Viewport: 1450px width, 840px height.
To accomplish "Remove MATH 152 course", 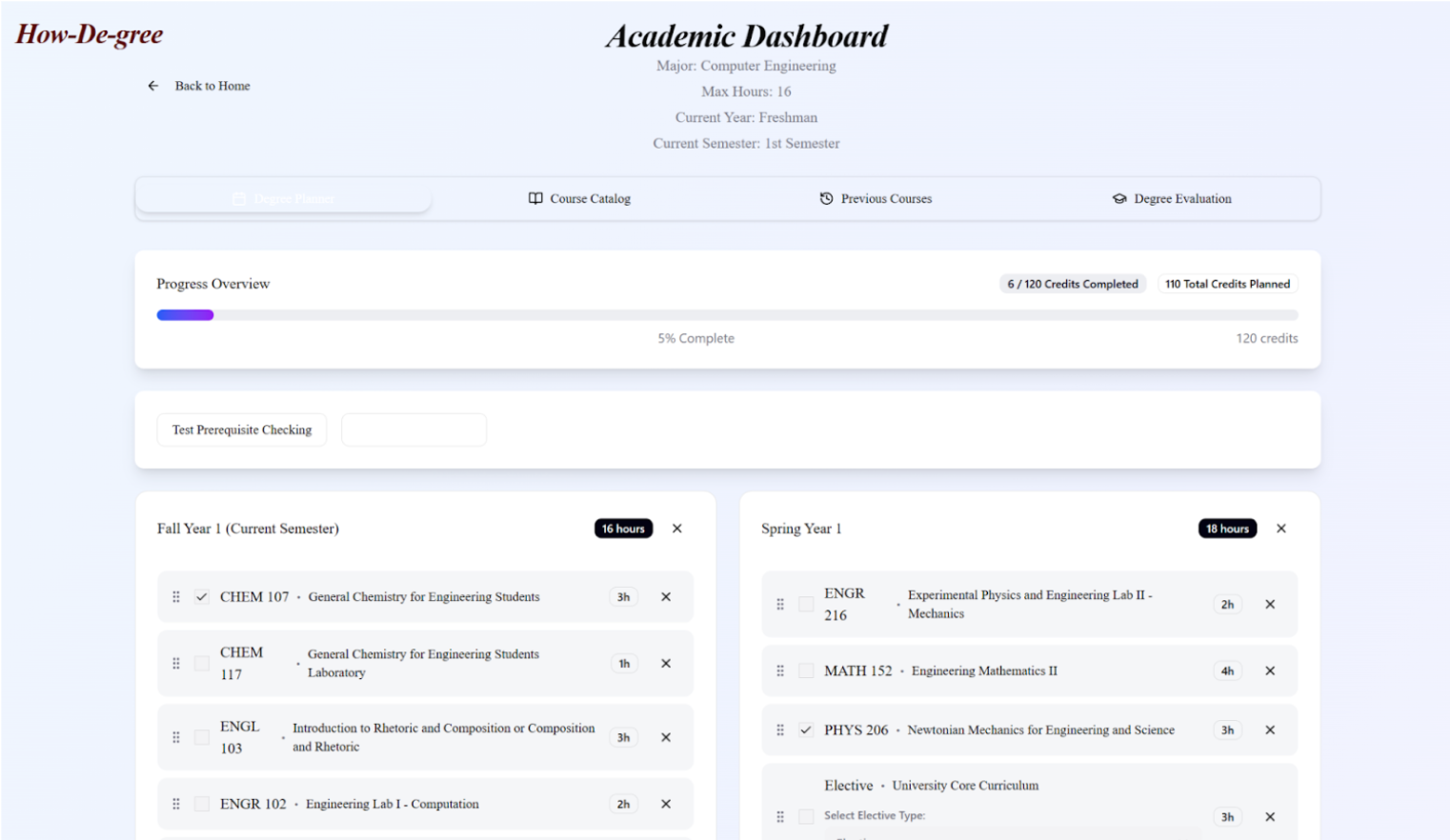I will coord(1270,670).
